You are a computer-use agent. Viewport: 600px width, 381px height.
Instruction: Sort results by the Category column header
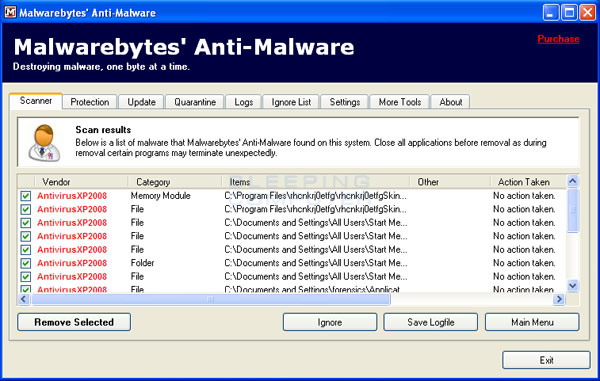[174, 182]
